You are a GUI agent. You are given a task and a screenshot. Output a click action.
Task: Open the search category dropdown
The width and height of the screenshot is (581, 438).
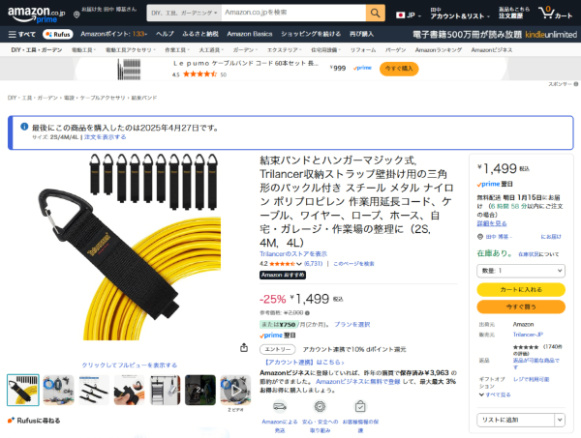pos(184,13)
